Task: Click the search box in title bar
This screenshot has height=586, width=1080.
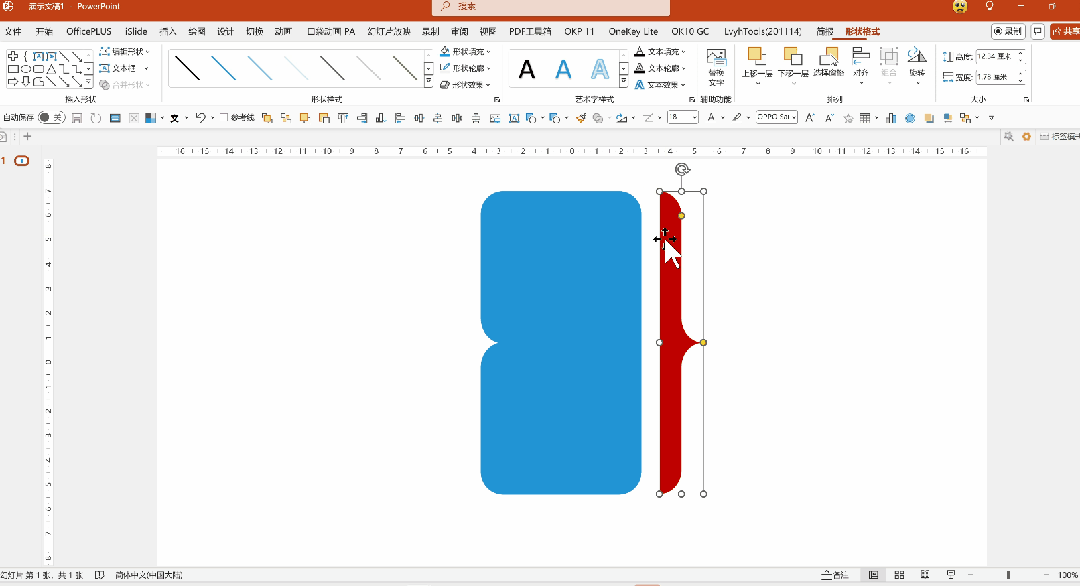Action: 551,7
